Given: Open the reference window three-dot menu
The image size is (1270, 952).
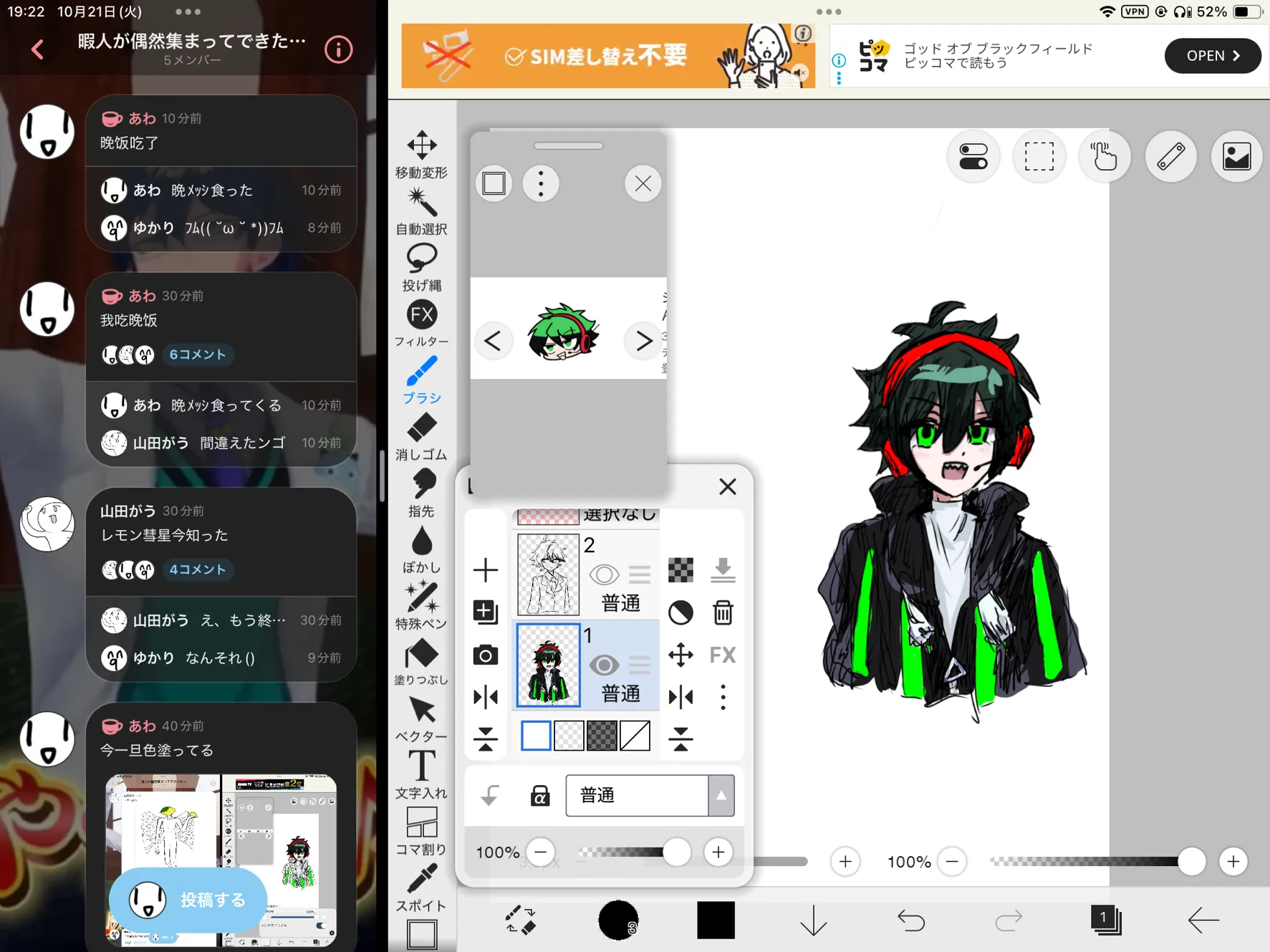Looking at the screenshot, I should pos(541,183).
